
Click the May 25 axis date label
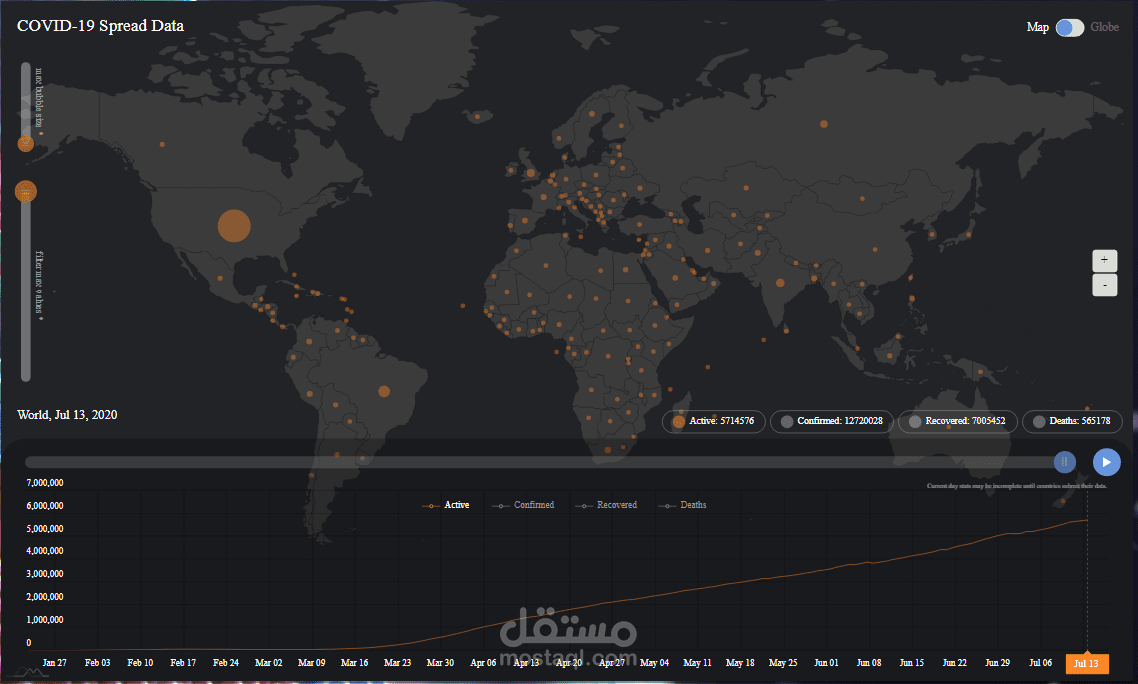pyautogui.click(x=783, y=663)
